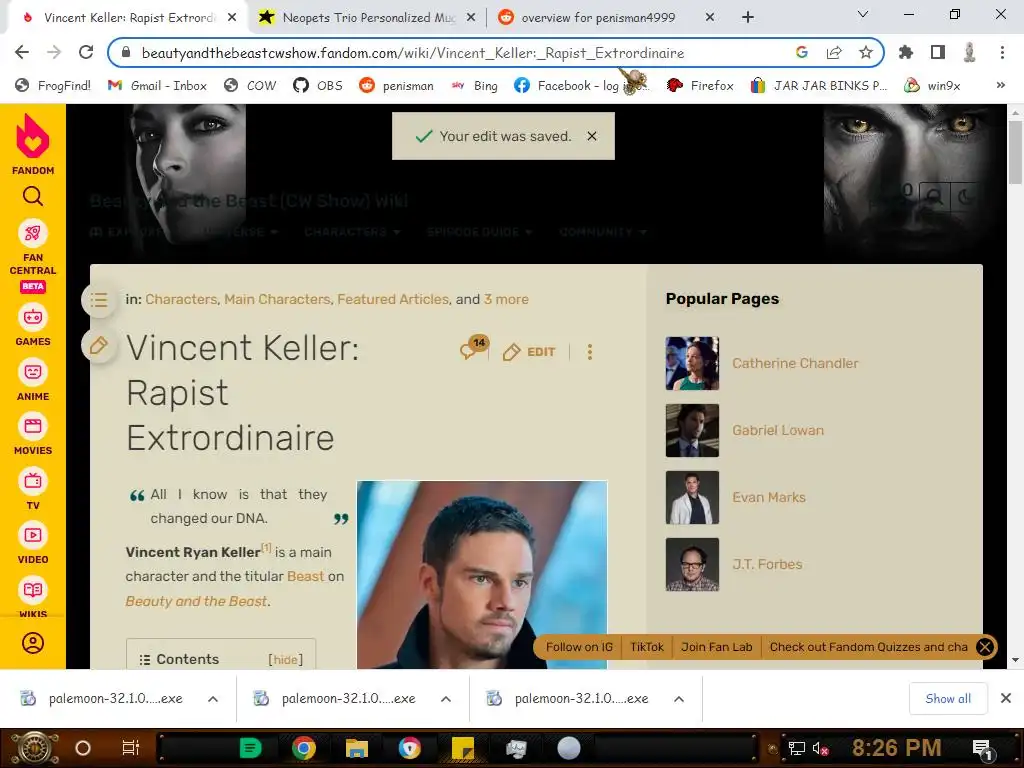Select the Vincent Keller wiki tab

[129, 18]
